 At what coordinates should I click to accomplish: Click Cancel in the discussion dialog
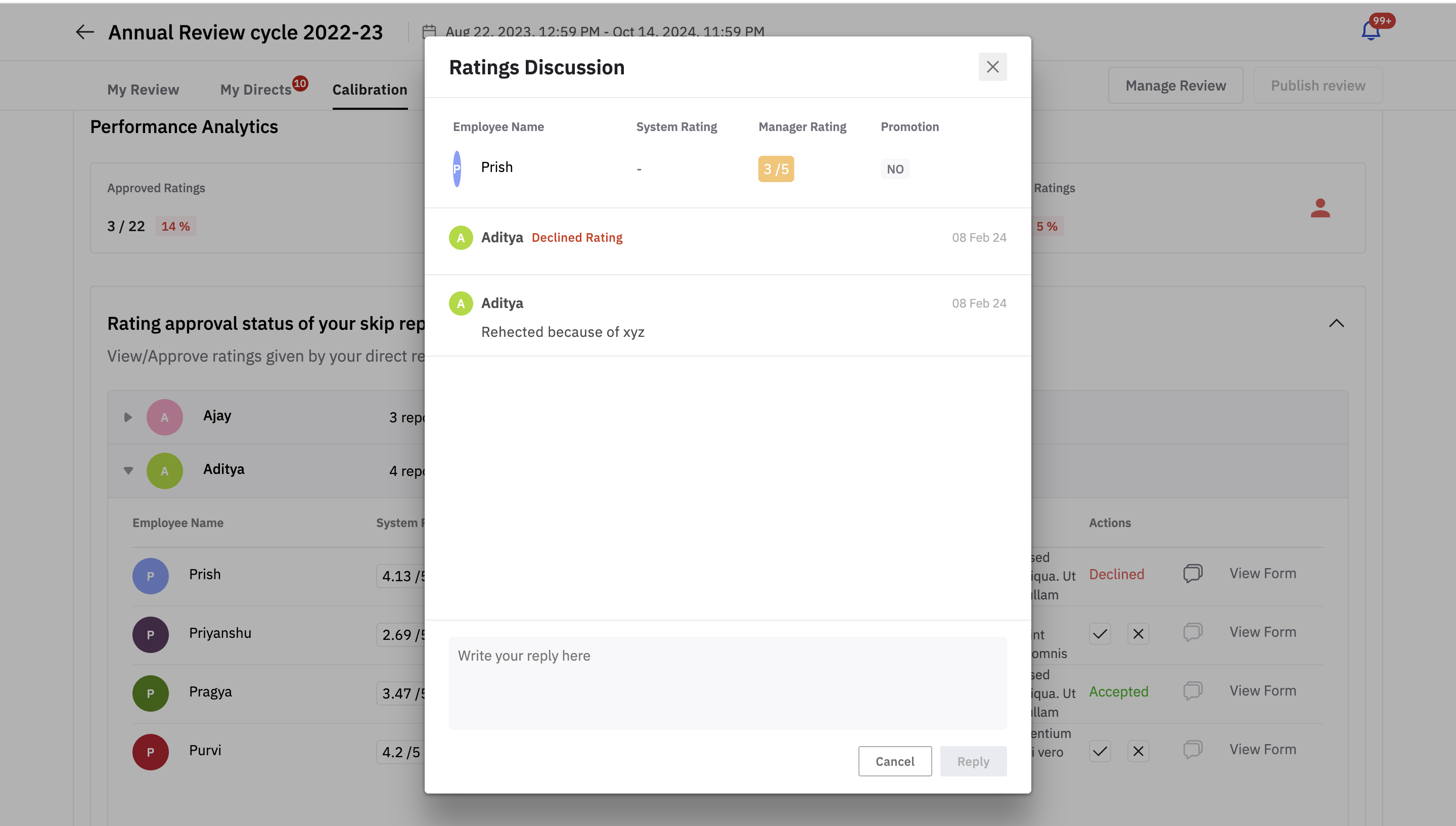894,761
